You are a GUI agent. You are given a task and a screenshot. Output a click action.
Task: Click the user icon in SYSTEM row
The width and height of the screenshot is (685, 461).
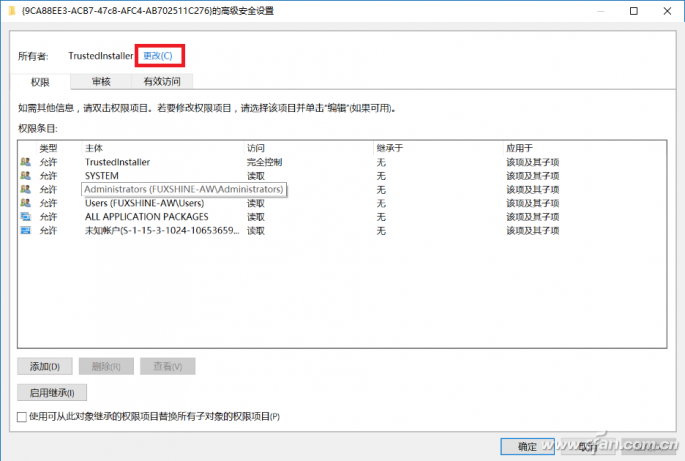(x=24, y=175)
